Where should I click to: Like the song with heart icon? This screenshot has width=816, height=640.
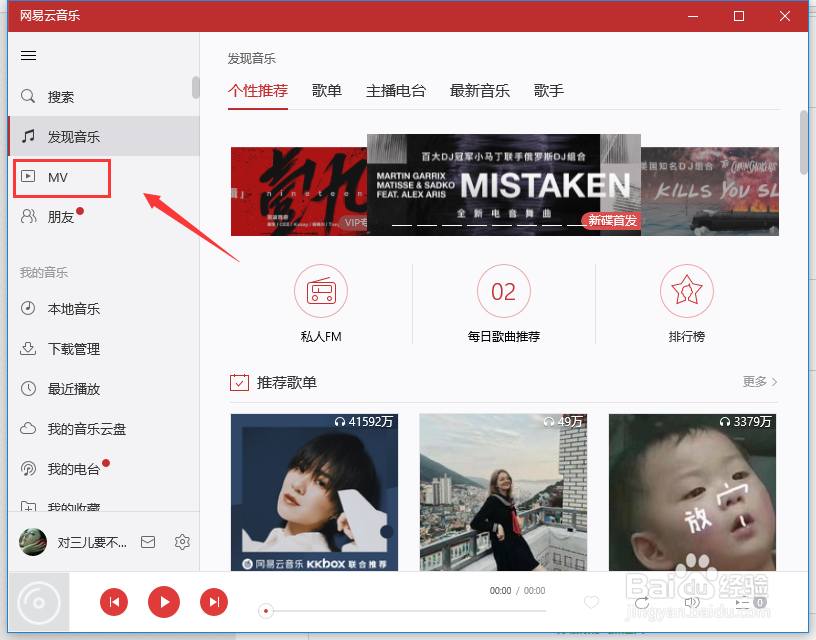point(592,602)
